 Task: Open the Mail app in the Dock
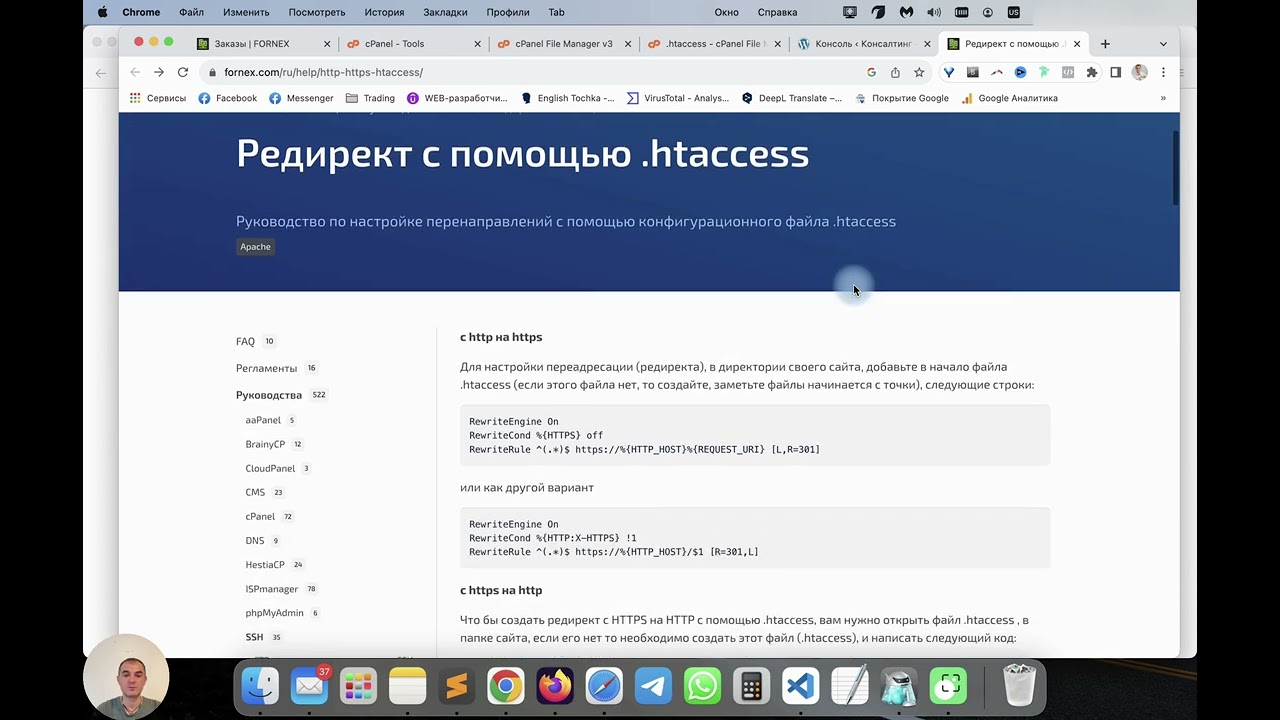pyautogui.click(x=310, y=686)
